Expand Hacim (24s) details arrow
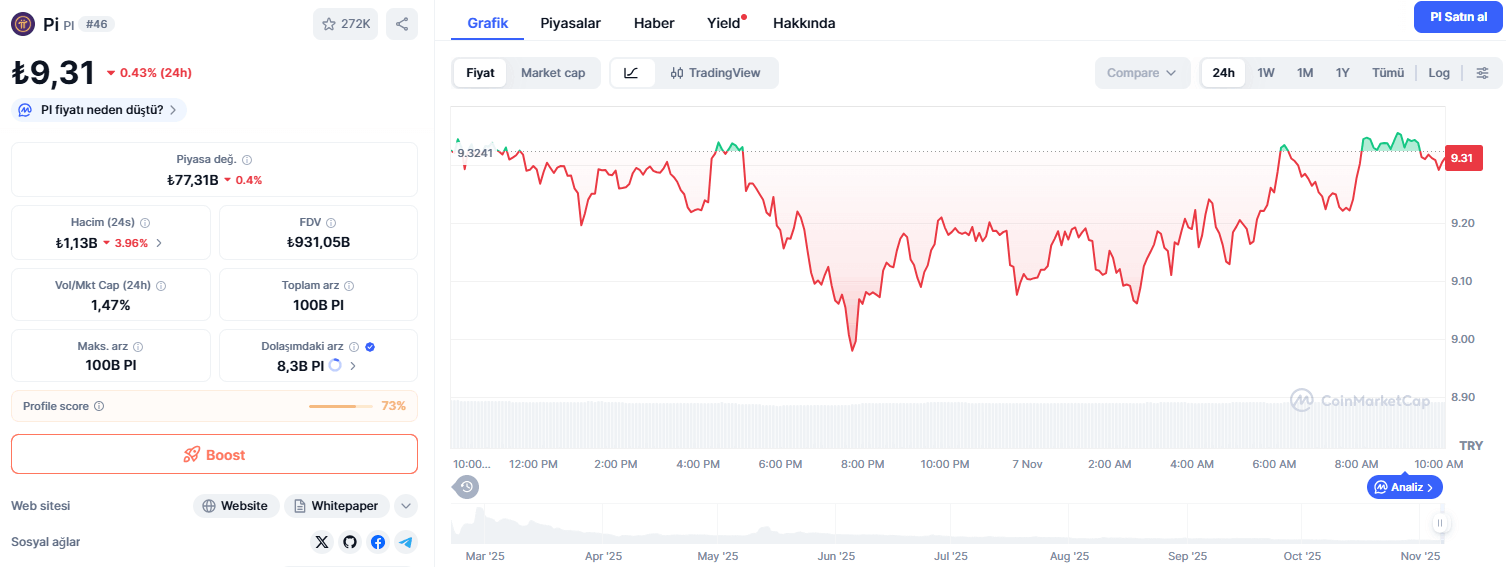 pos(159,242)
